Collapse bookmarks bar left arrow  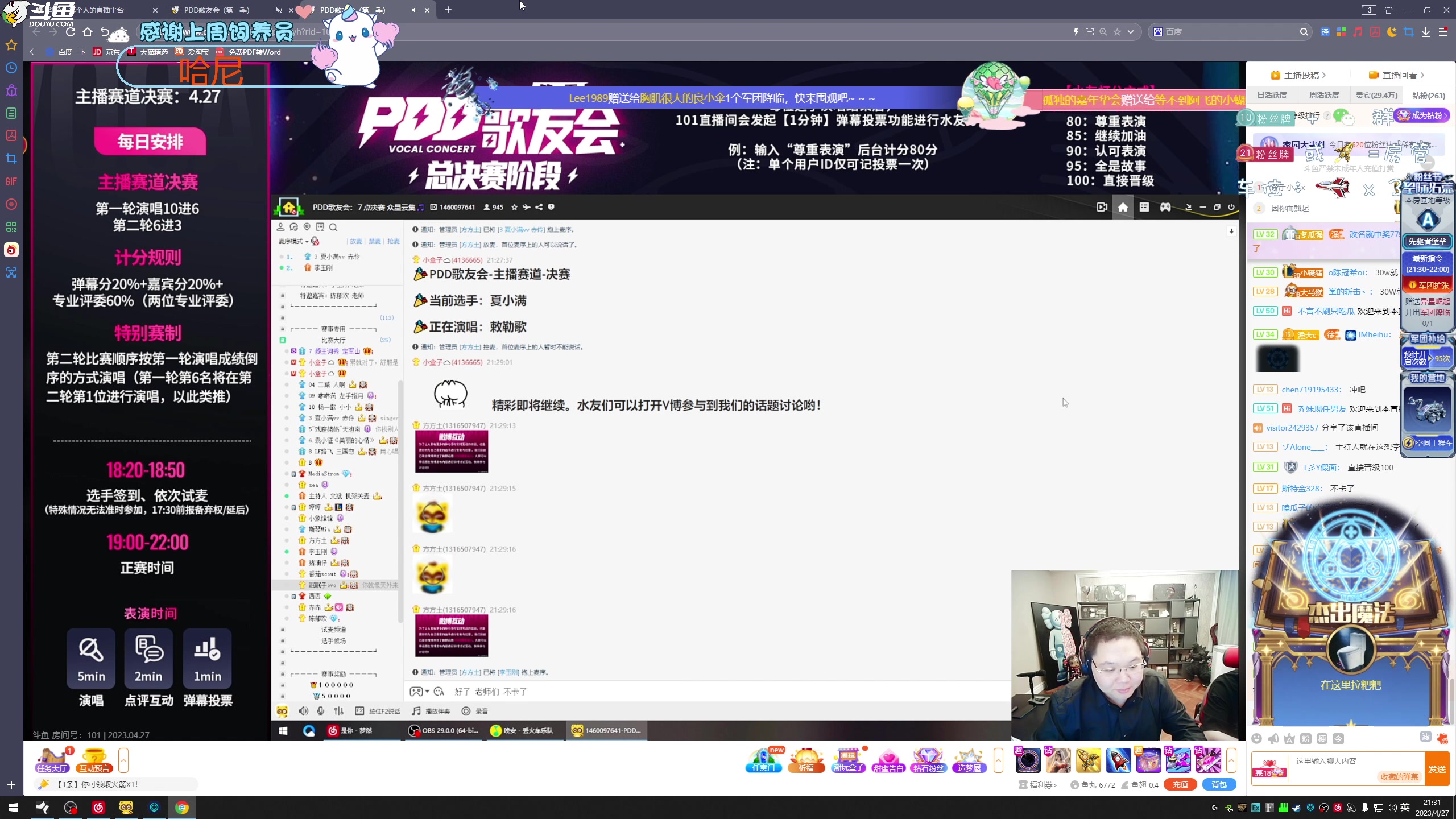point(33,52)
